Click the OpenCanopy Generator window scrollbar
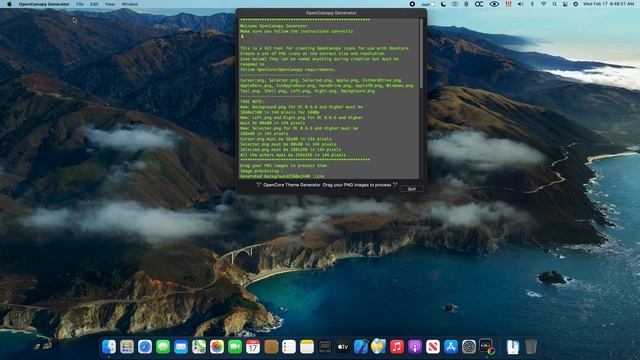Image resolution: width=640 pixels, height=360 pixels. tap(421, 53)
